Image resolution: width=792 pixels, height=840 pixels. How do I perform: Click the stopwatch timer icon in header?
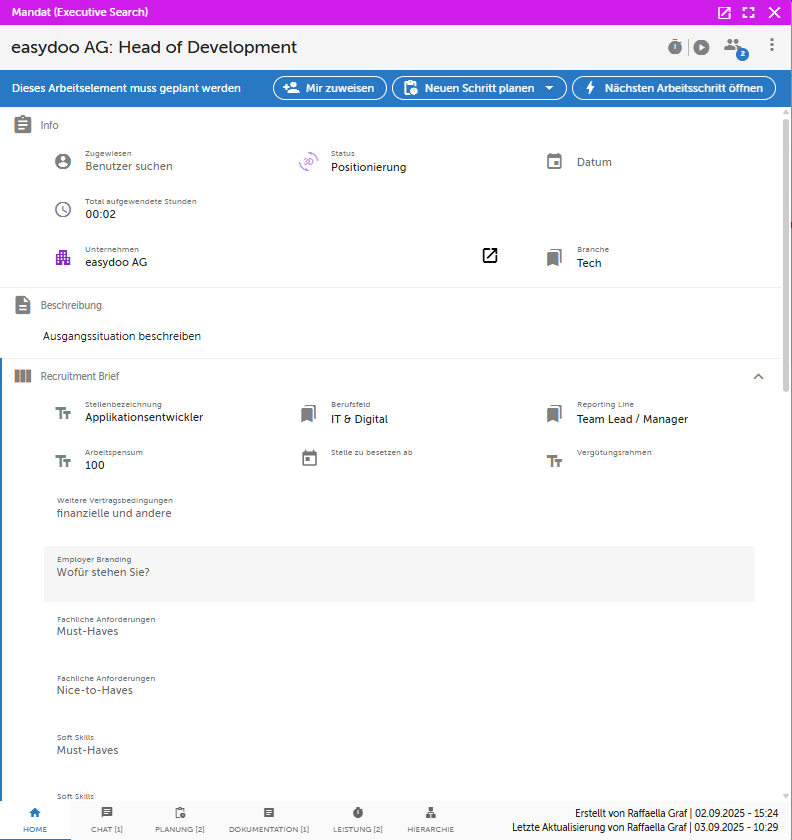tap(675, 47)
